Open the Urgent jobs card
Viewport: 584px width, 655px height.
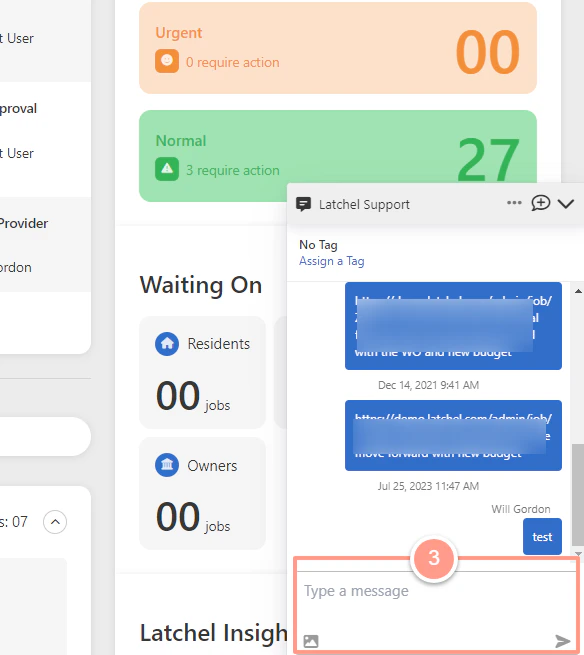(x=338, y=48)
